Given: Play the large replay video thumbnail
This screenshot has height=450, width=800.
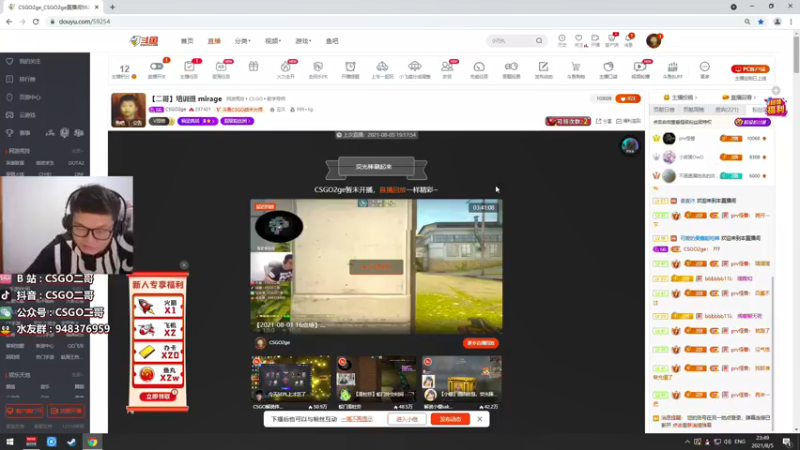Looking at the screenshot, I should point(376,266).
